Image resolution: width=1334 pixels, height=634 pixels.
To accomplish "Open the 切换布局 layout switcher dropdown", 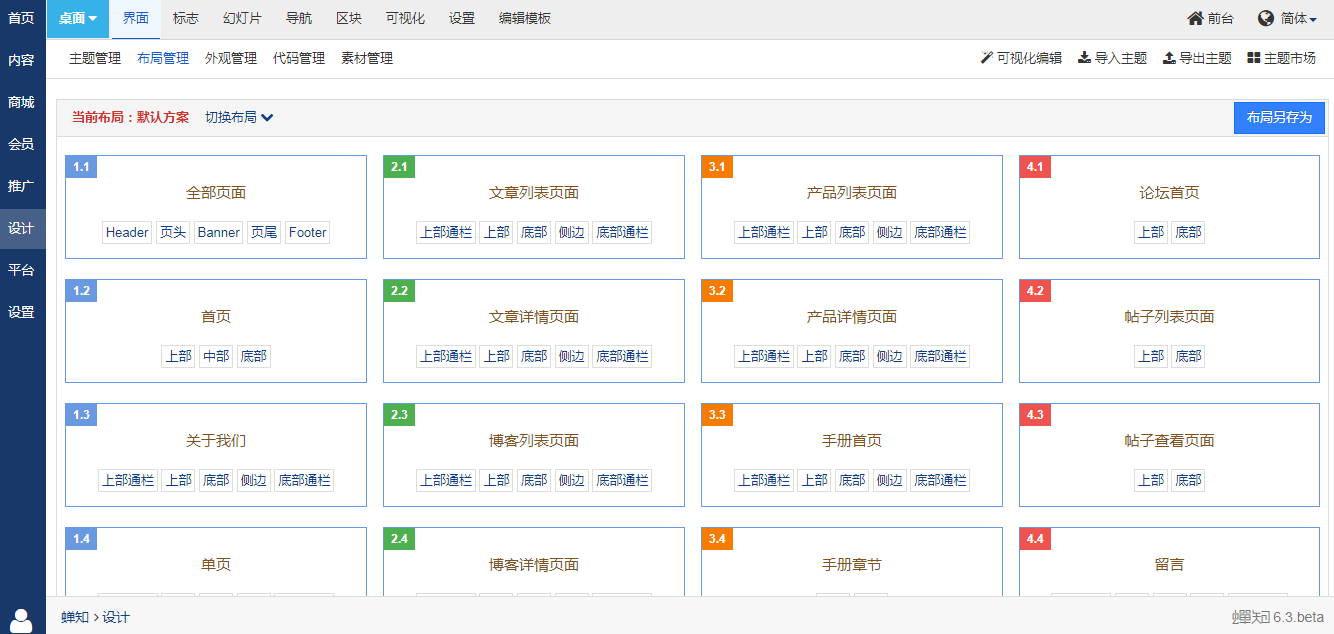I will point(237,116).
